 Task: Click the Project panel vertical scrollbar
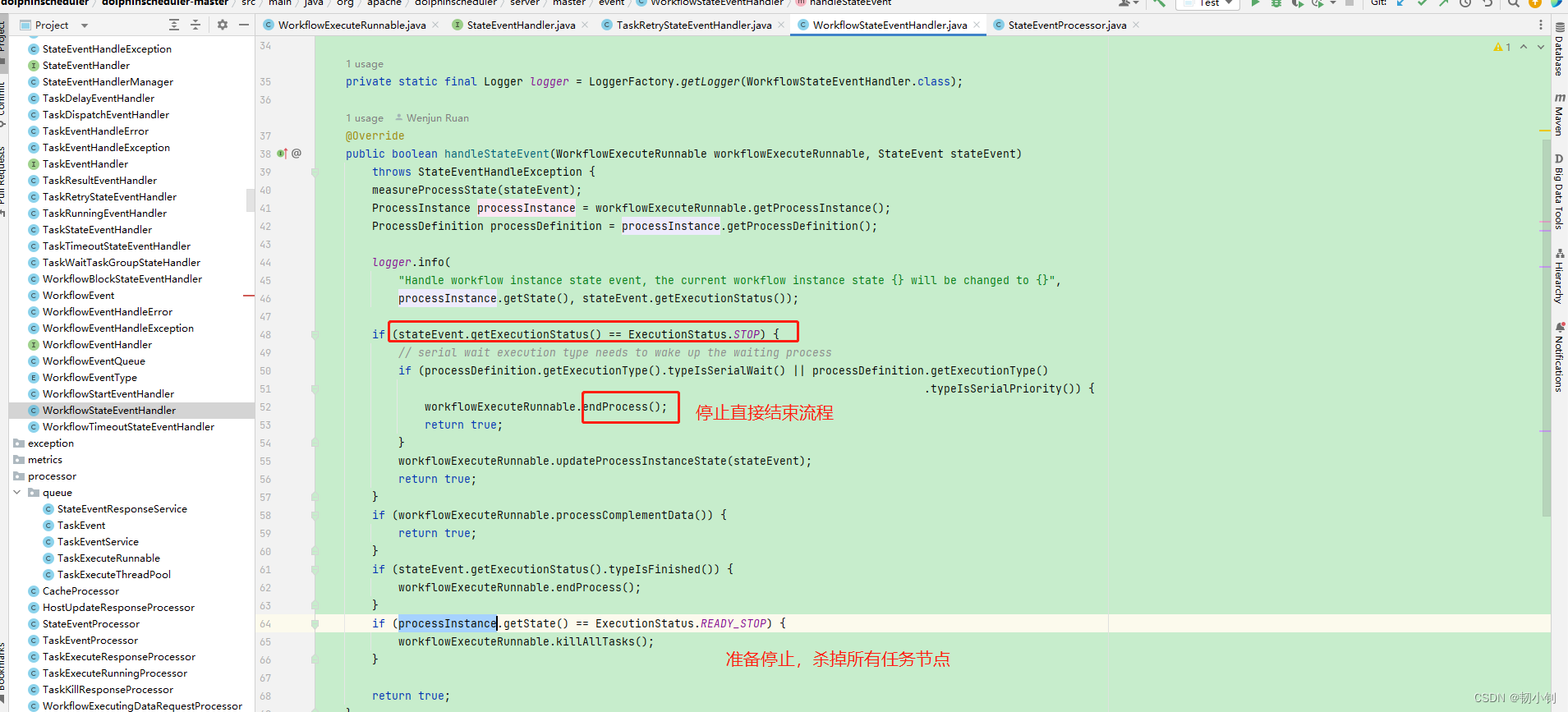[250, 200]
